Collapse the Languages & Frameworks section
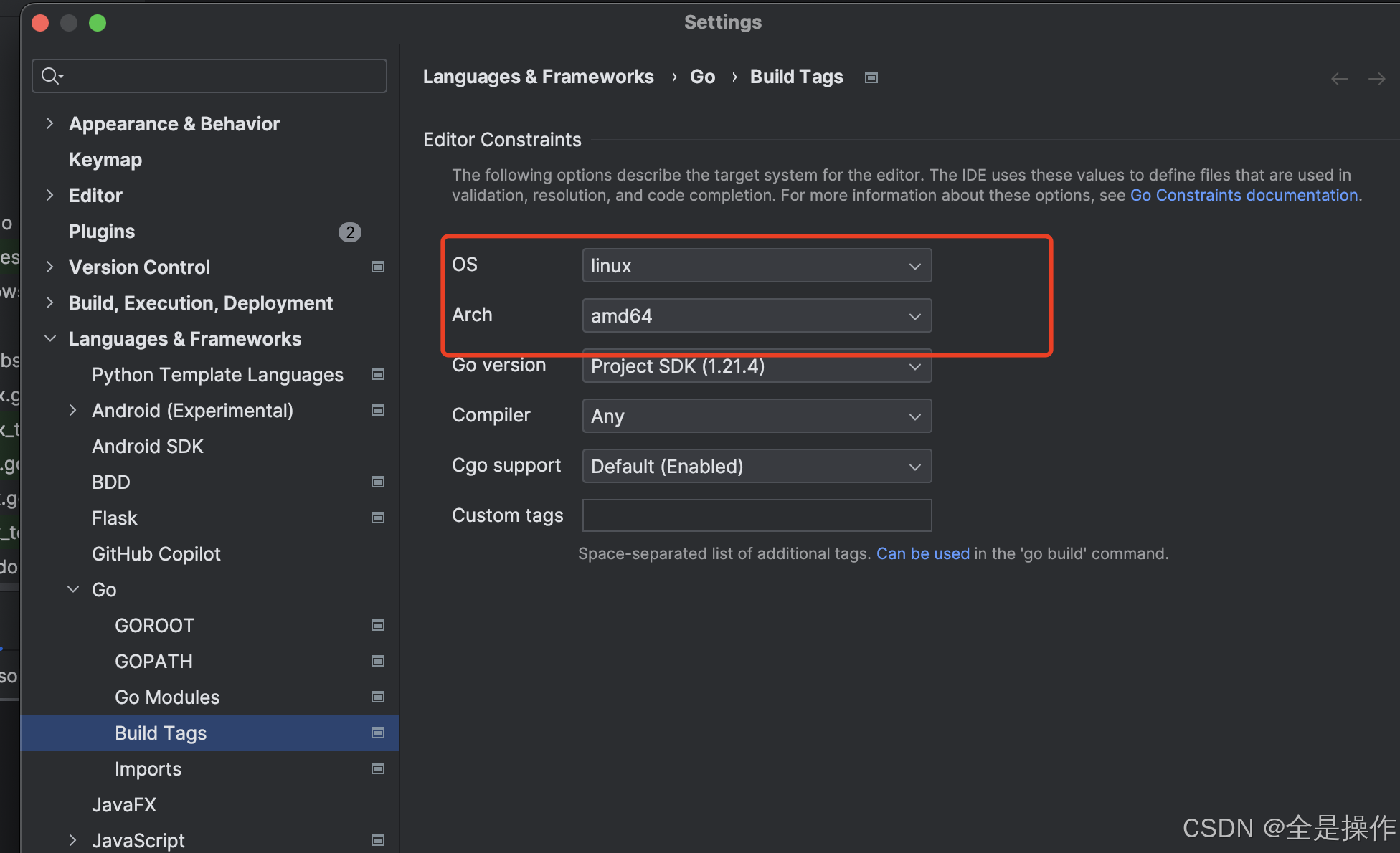This screenshot has height=853, width=1400. [x=49, y=339]
